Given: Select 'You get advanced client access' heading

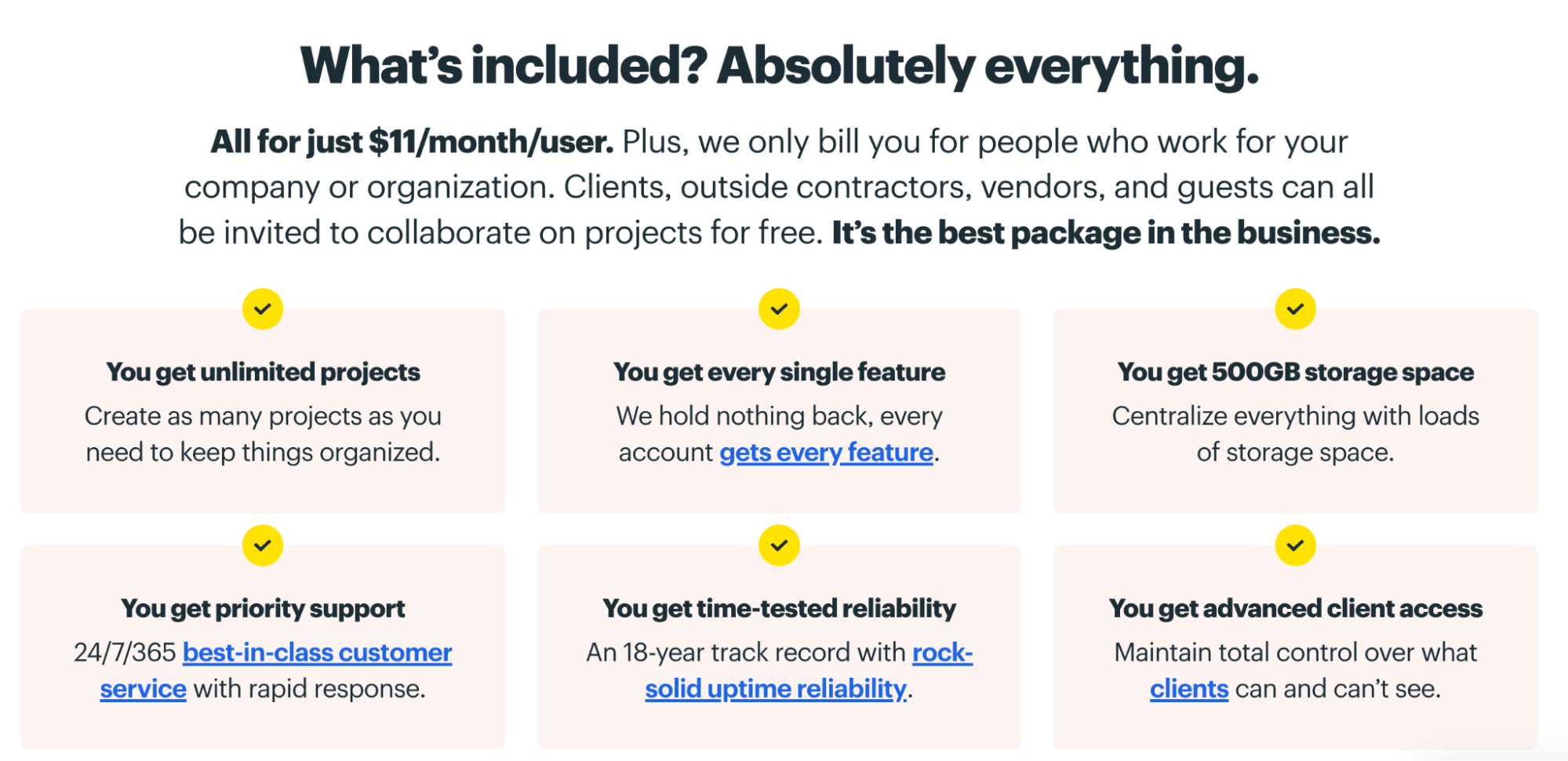Looking at the screenshot, I should 1295,609.
